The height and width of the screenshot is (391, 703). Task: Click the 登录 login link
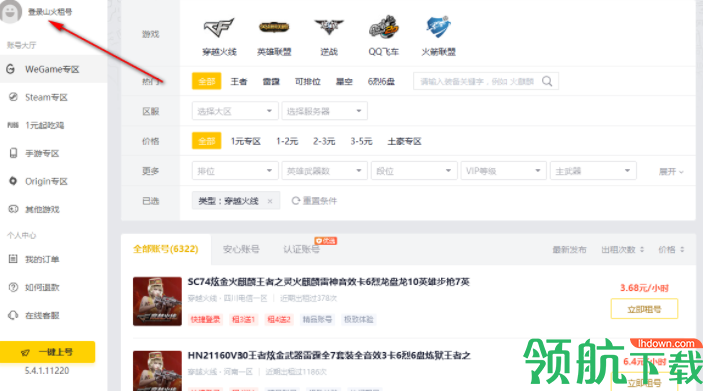point(50,12)
